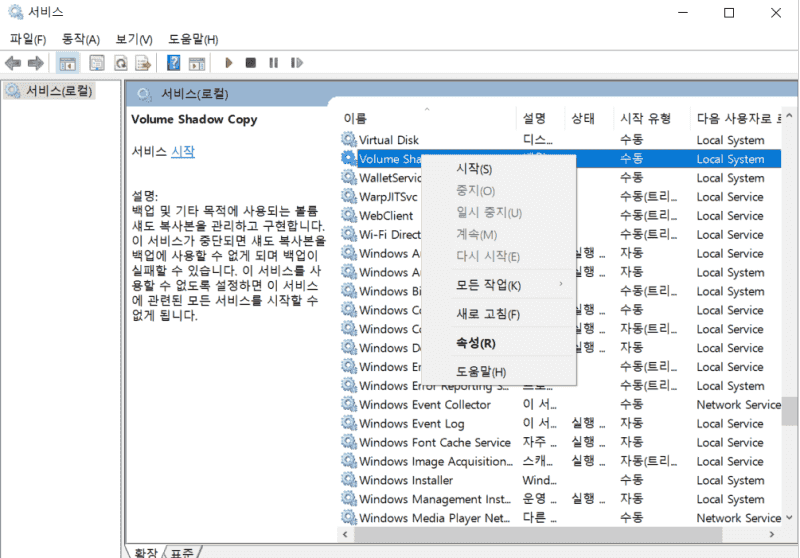This screenshot has height=558, width=800.
Task: Click gear icon beside WebClient
Action: tap(349, 215)
